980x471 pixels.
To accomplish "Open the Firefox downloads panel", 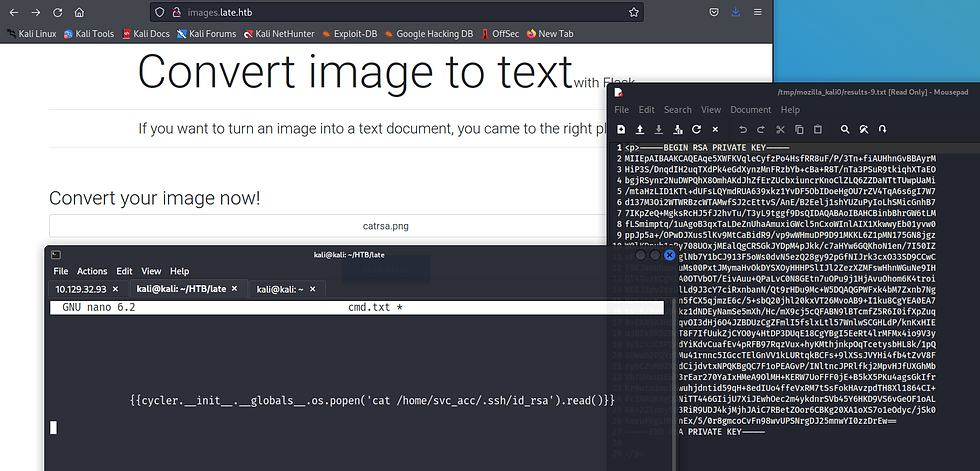I will (736, 12).
